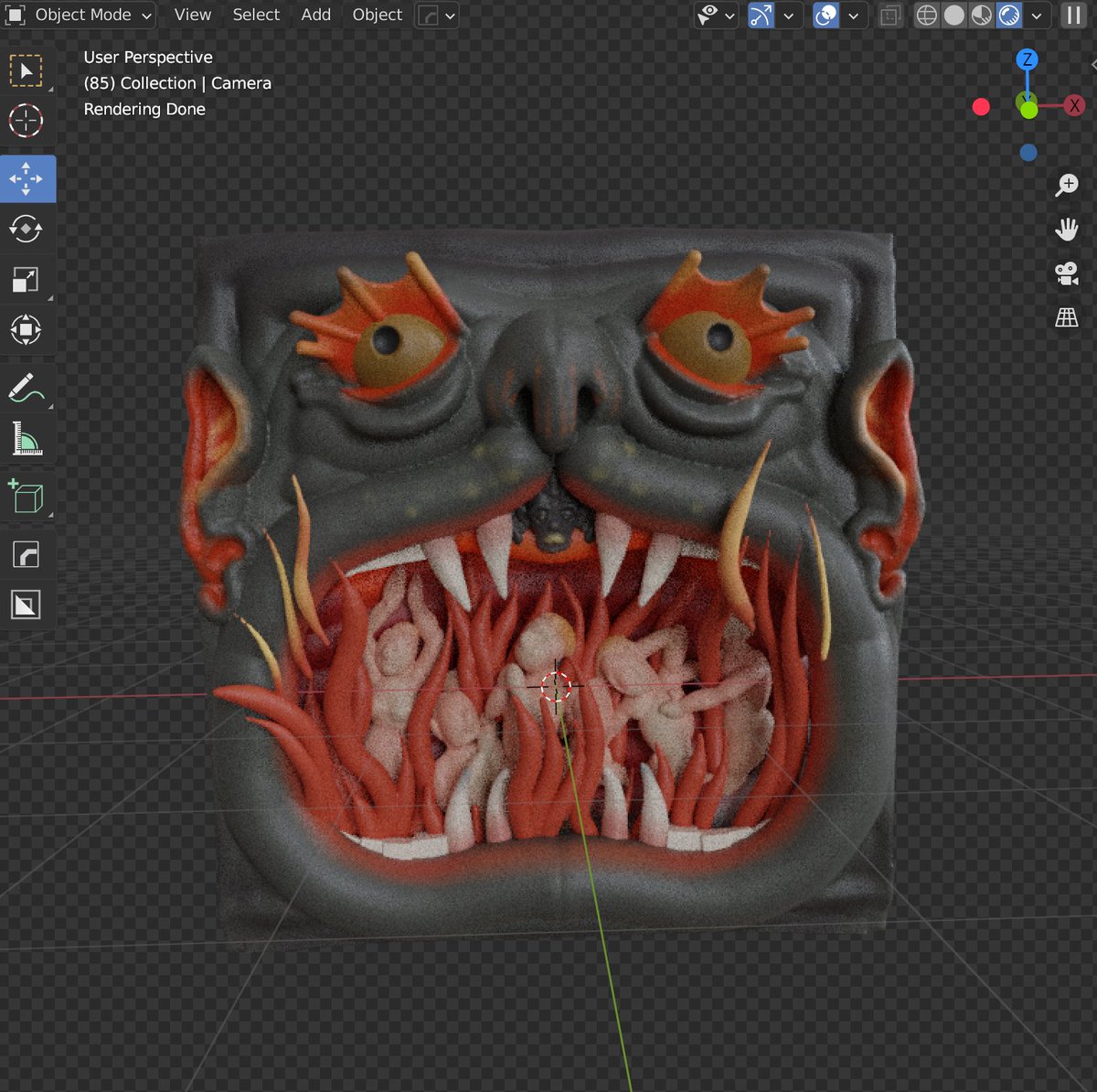Click the rounded-corner tool in the left toolbar
Image resolution: width=1097 pixels, height=1092 pixels.
[26, 554]
